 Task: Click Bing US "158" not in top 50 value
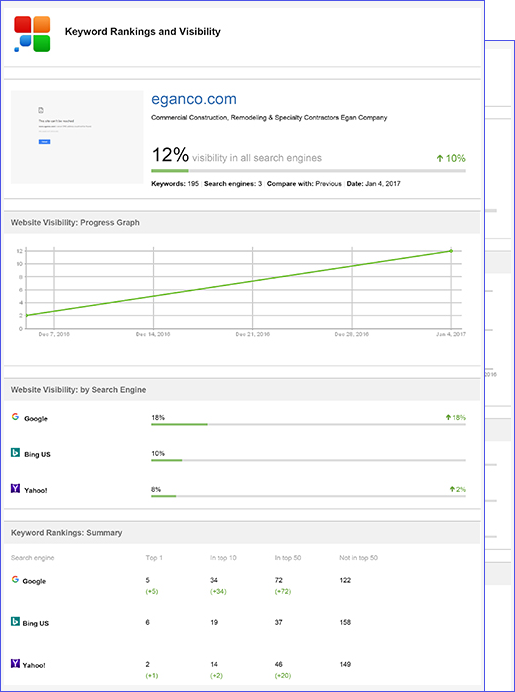[x=345, y=622]
